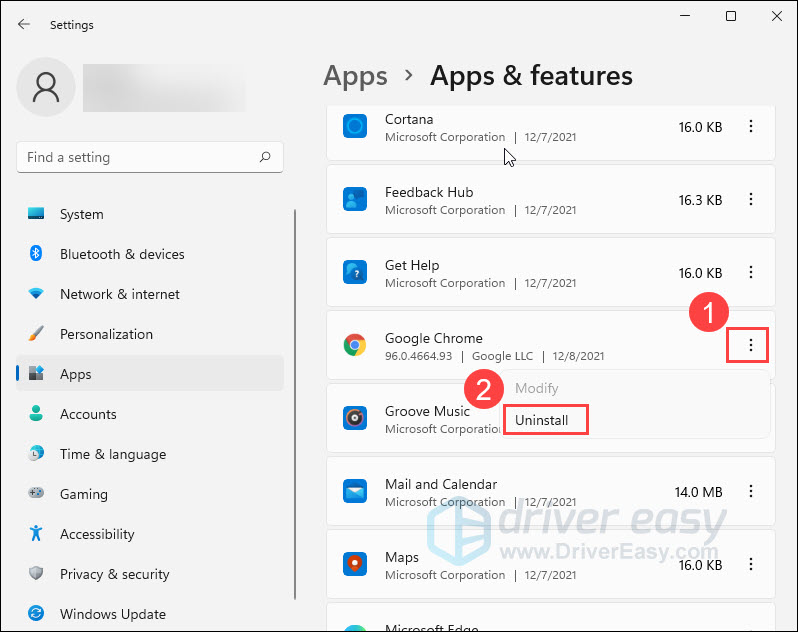The width and height of the screenshot is (798, 632).
Task: Open Accessibility settings
Action: pos(150,534)
